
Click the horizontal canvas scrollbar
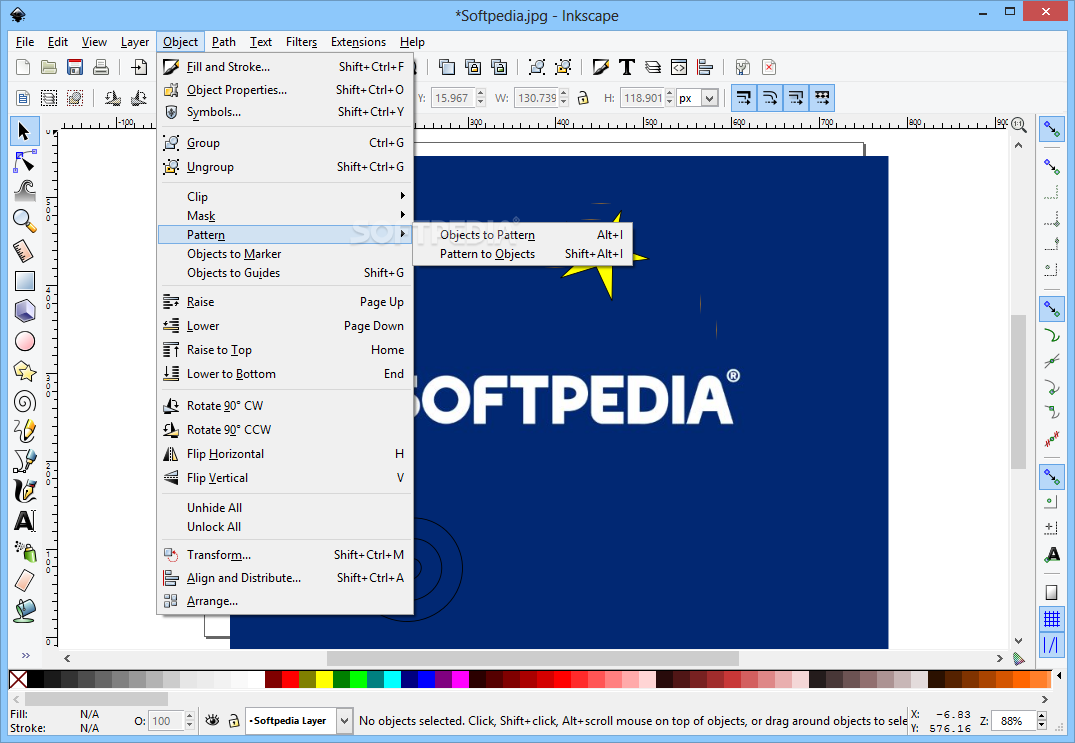click(533, 658)
